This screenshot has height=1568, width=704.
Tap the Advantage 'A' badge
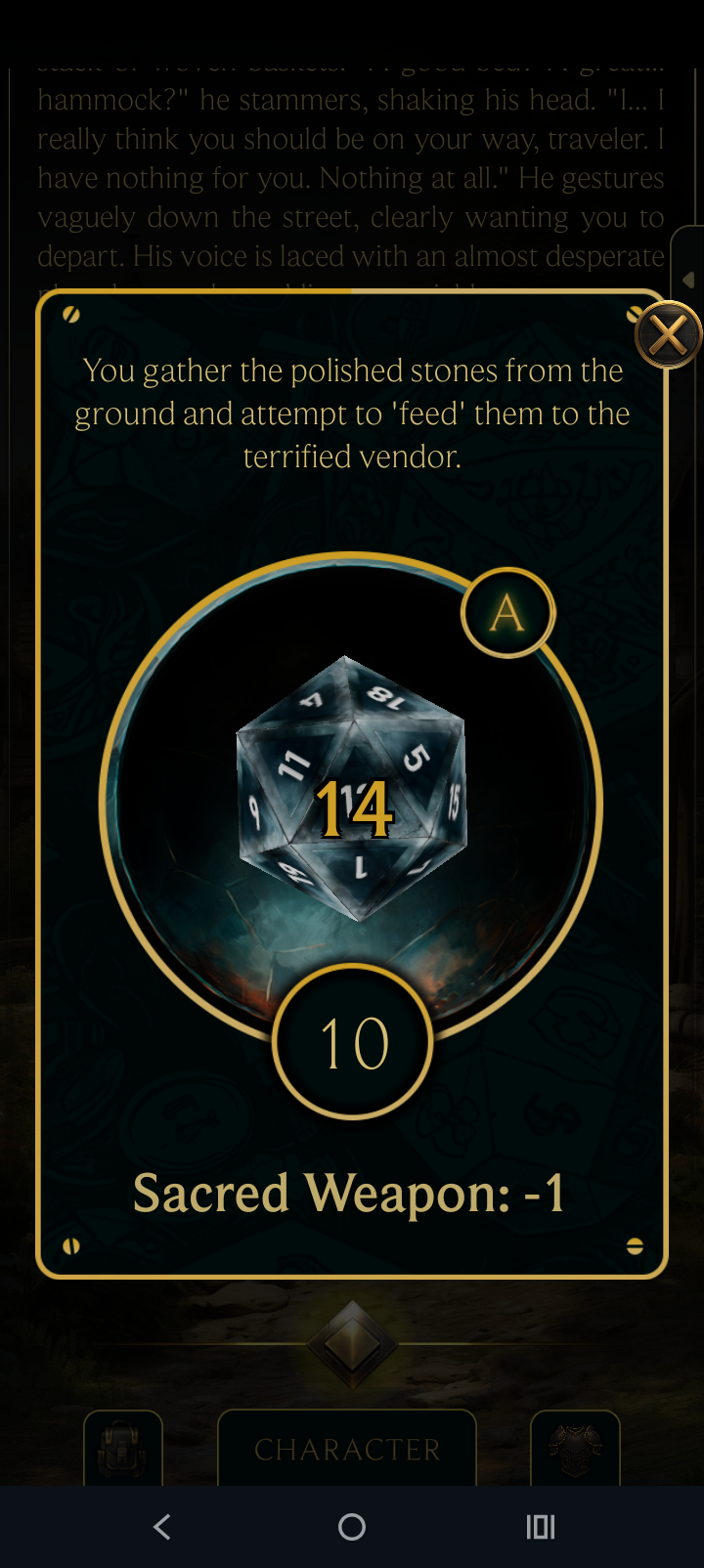click(x=507, y=613)
